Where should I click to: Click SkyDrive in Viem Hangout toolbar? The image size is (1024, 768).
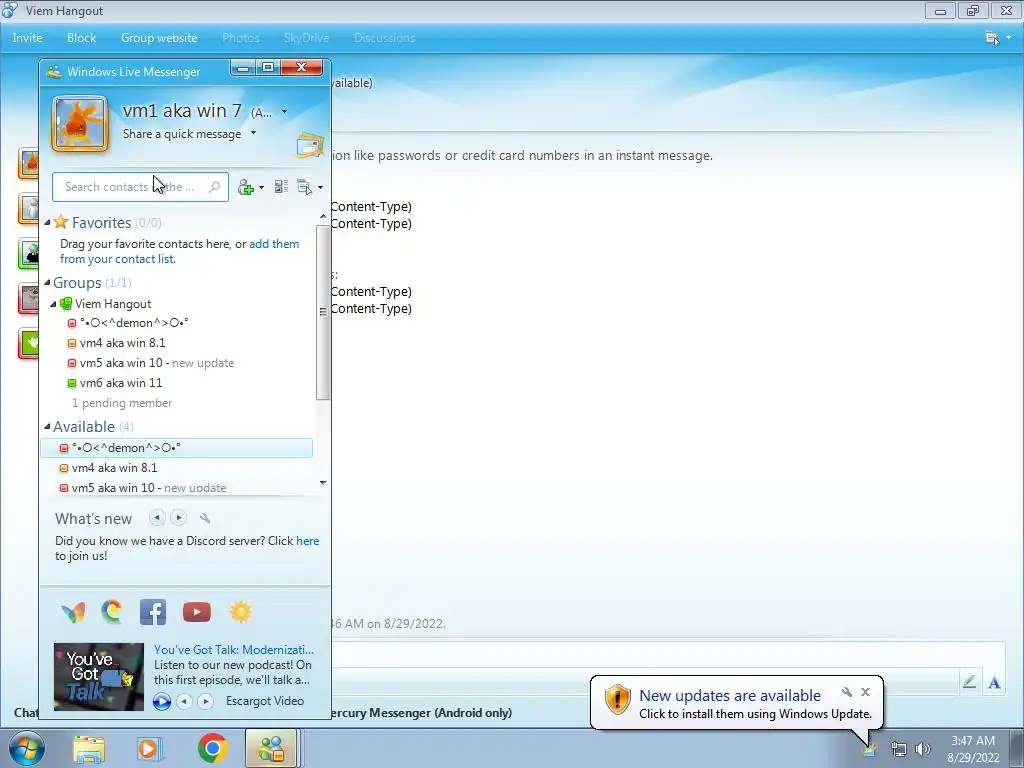point(306,38)
